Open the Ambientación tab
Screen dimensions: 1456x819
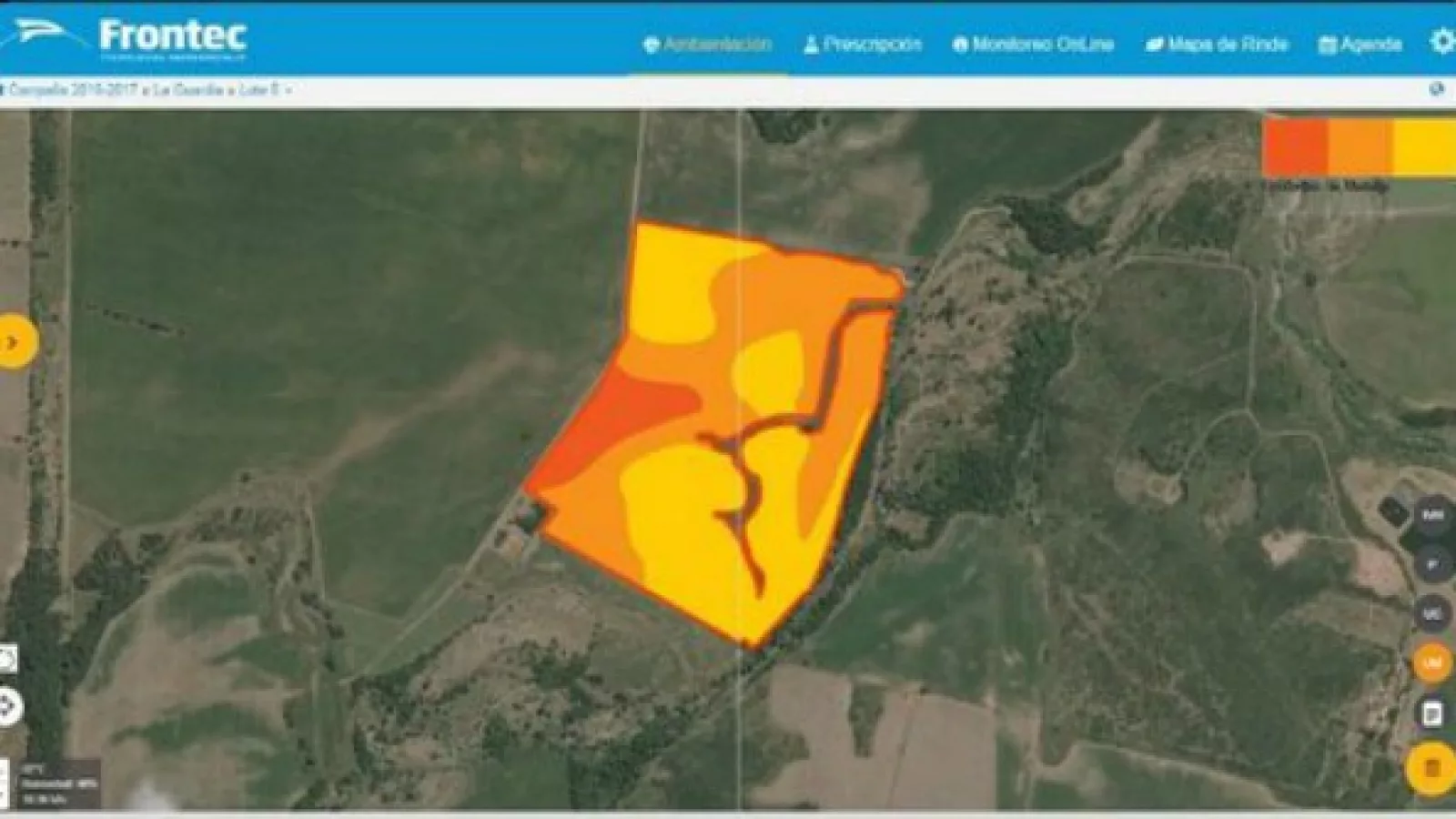(x=707, y=44)
